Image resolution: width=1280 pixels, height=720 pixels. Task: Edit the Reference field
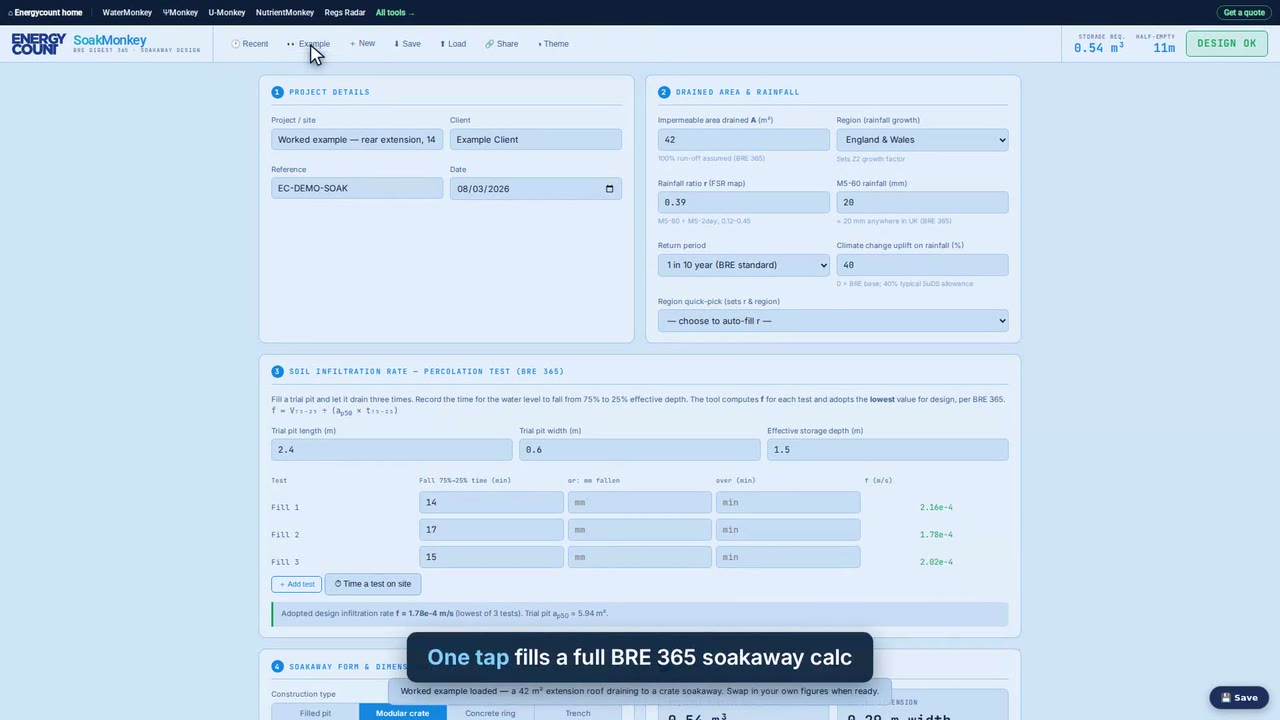tap(357, 189)
